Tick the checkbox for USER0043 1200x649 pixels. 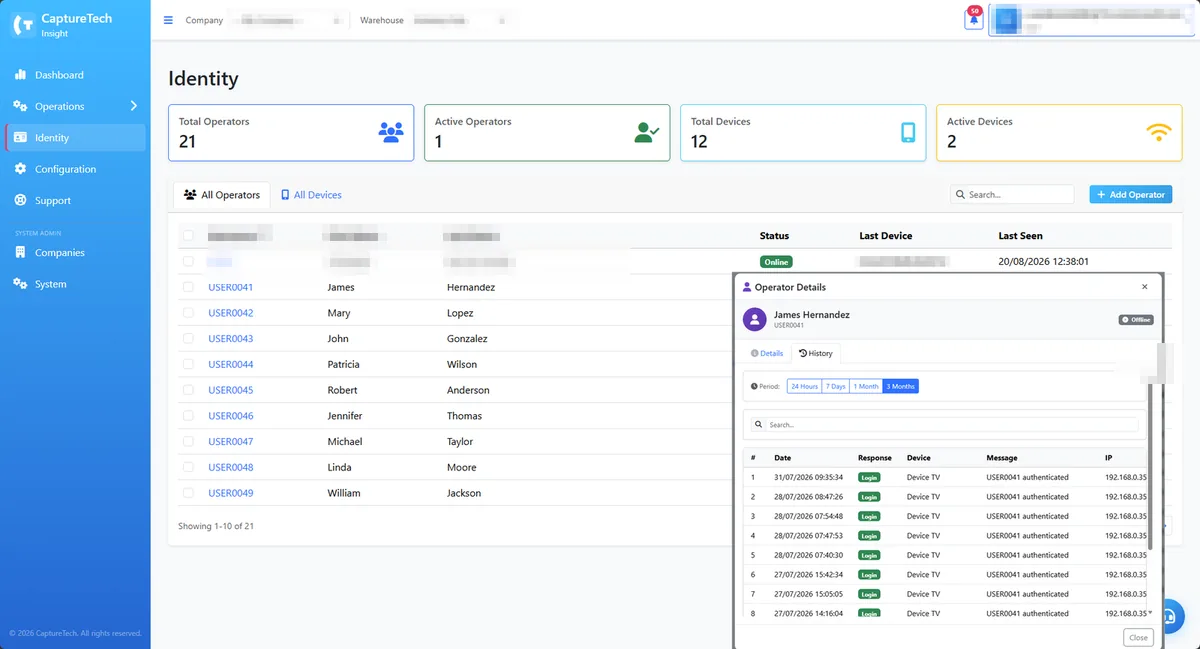click(x=188, y=339)
